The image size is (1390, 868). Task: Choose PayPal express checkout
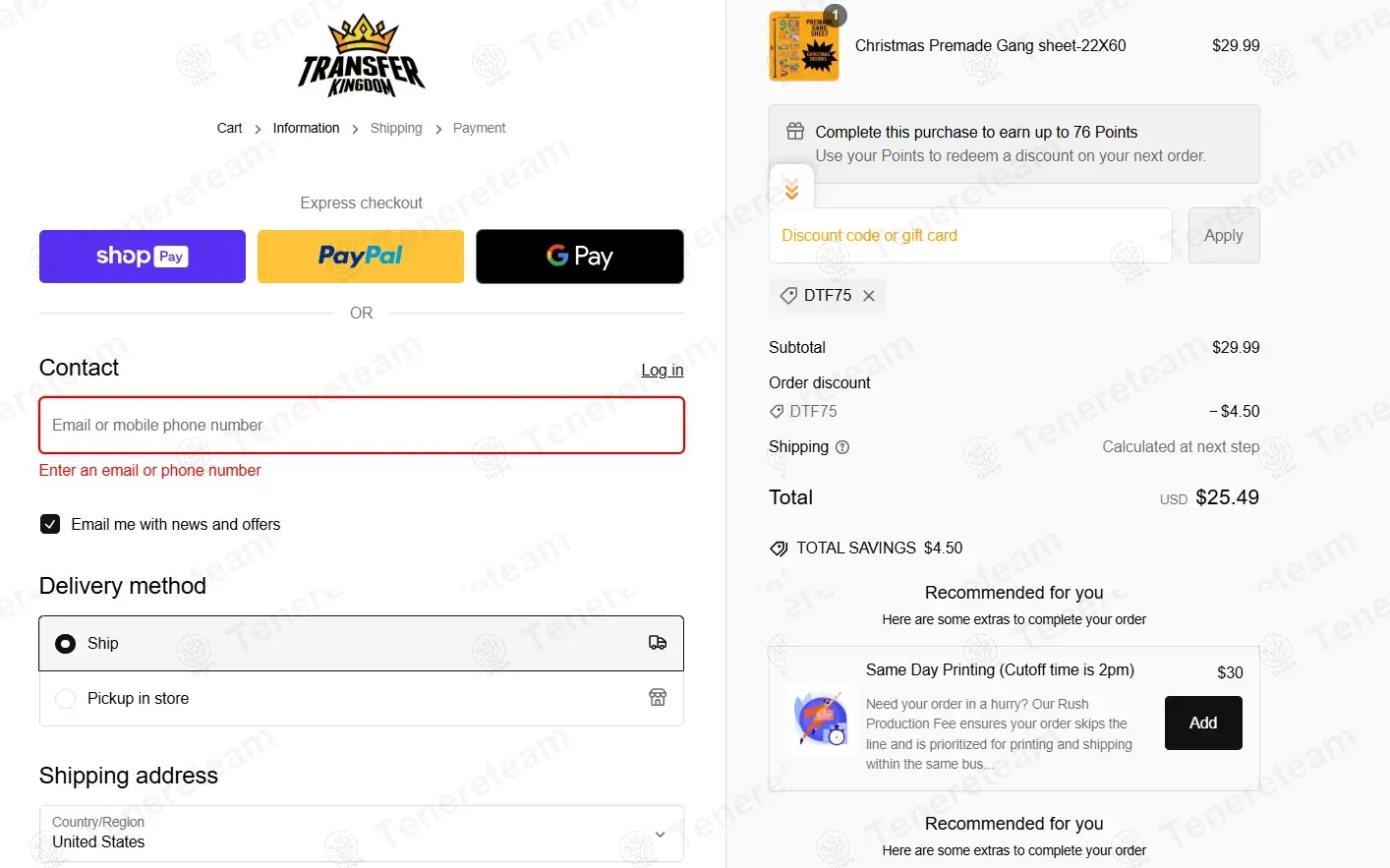[x=361, y=257]
